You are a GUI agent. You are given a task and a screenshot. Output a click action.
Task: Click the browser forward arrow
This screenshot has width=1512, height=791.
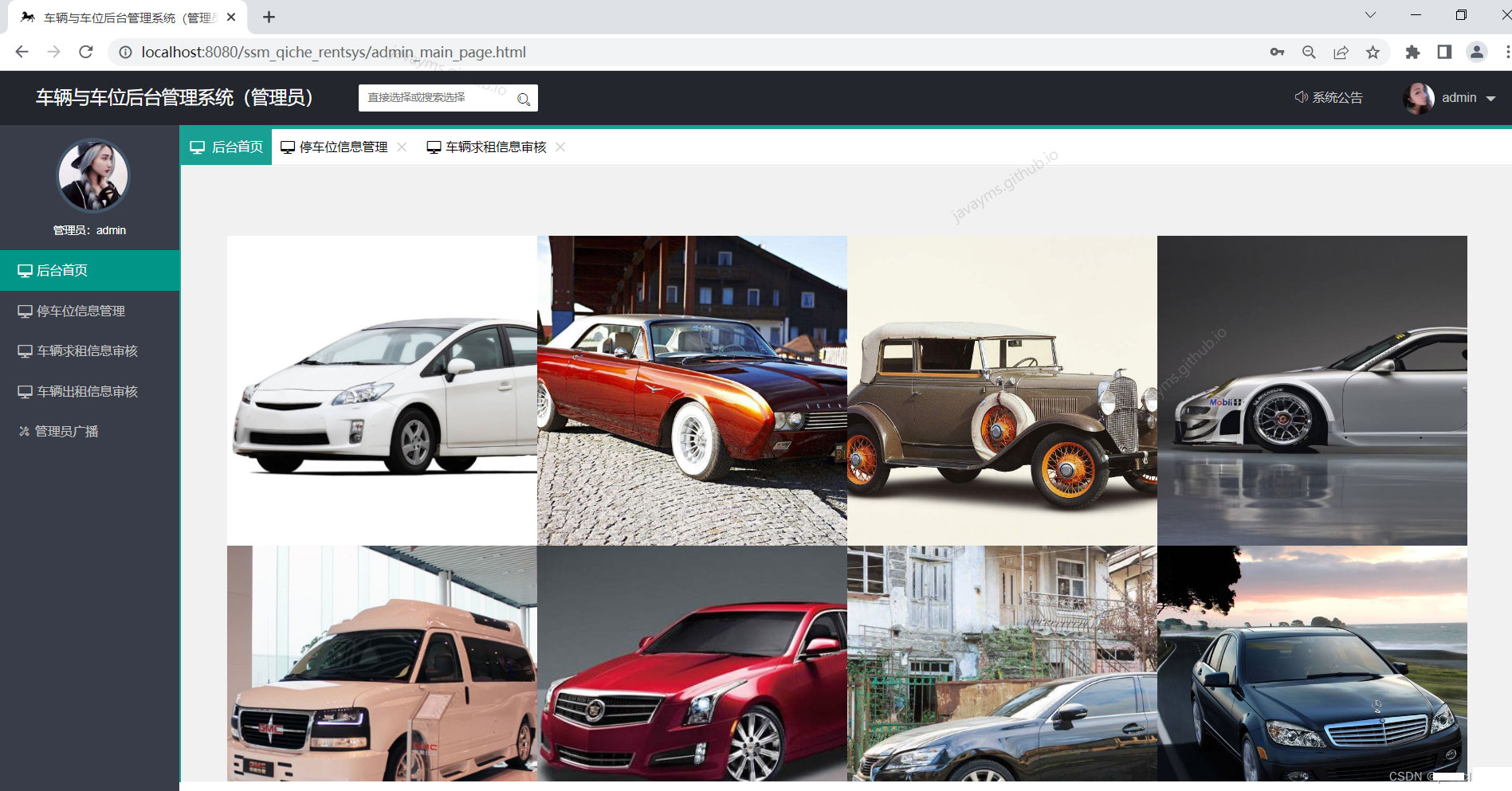tap(53, 52)
